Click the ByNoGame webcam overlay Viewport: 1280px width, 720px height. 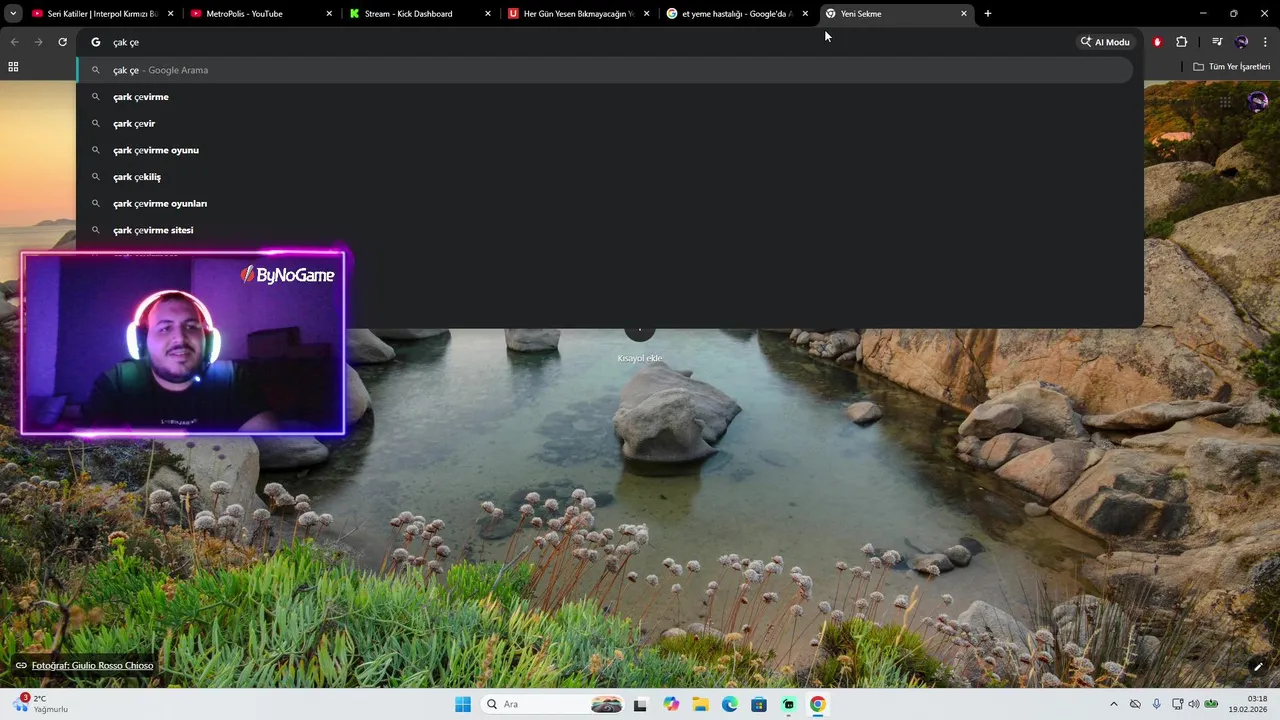[183, 343]
